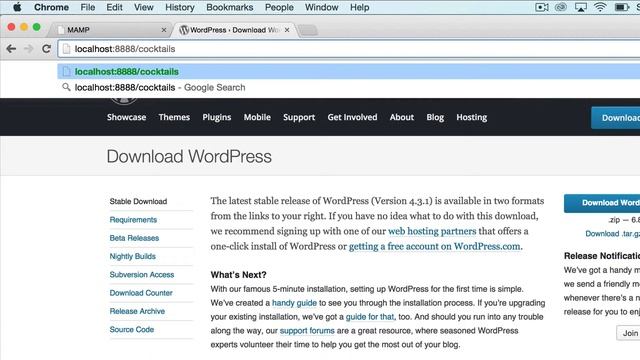Screen dimensions: 640x360
Task: Open Requirements sidebar link
Action: [x=133, y=220]
